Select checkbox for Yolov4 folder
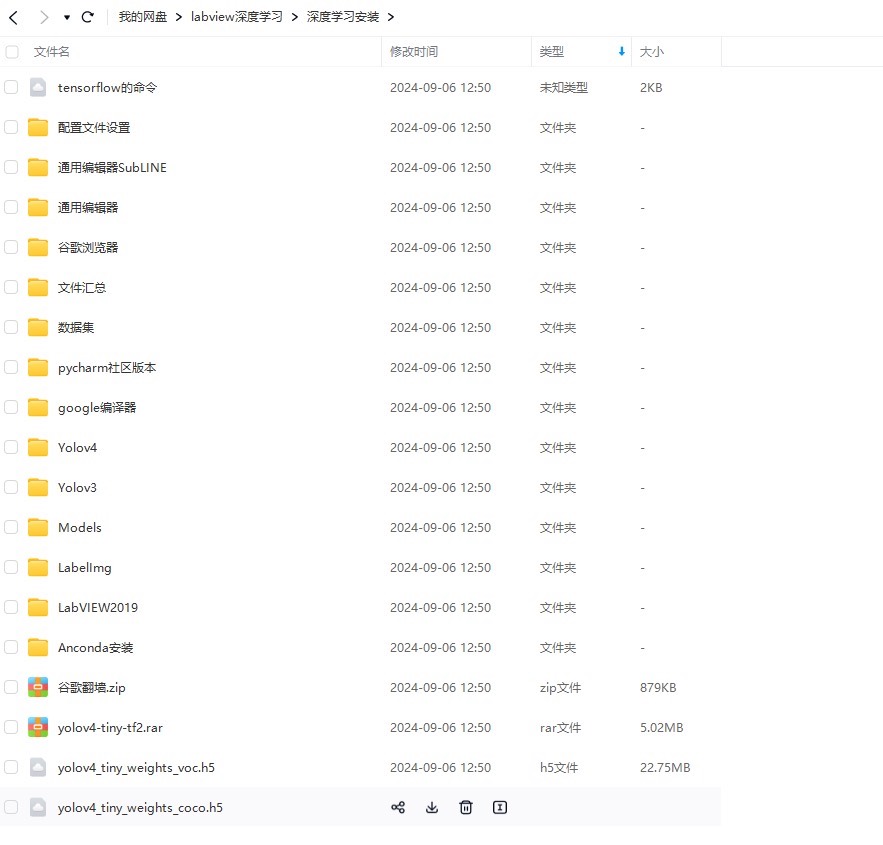 (x=11, y=447)
